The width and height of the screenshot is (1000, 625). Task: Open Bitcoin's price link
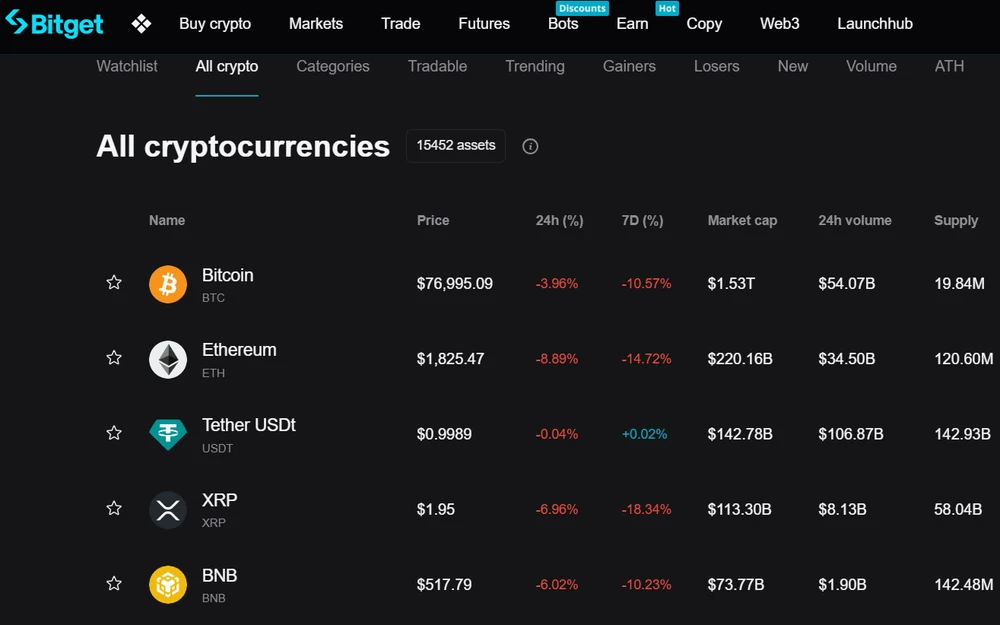(455, 283)
